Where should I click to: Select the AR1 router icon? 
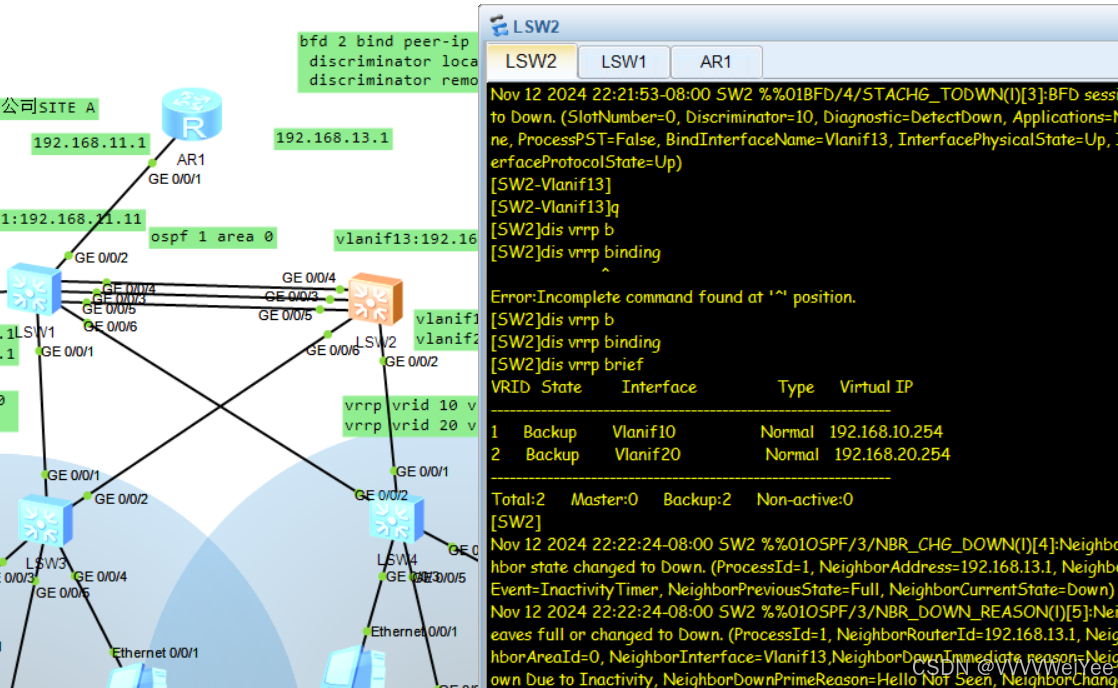(192, 115)
